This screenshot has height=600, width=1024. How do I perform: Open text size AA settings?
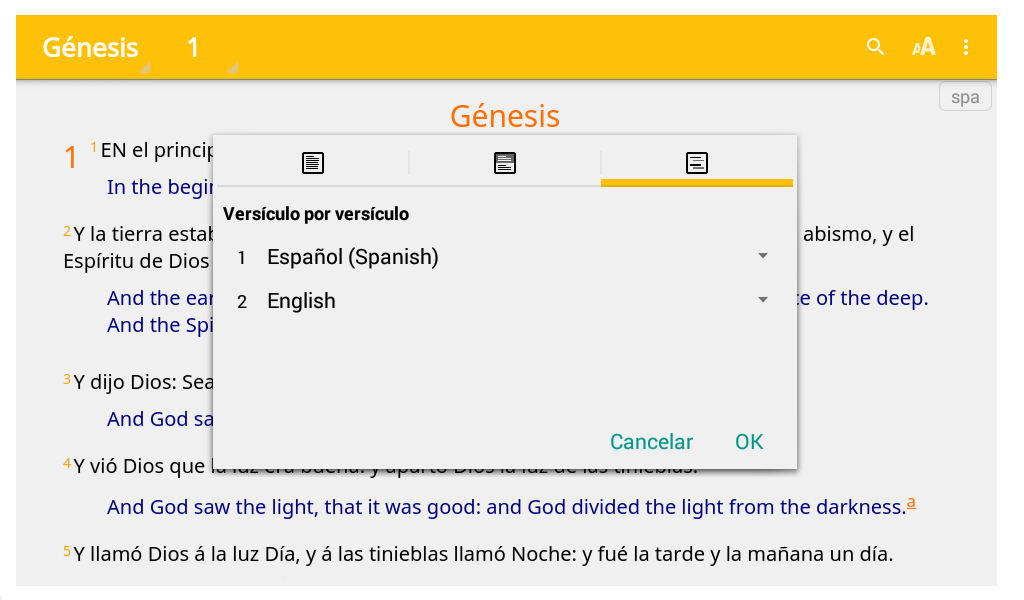(923, 47)
